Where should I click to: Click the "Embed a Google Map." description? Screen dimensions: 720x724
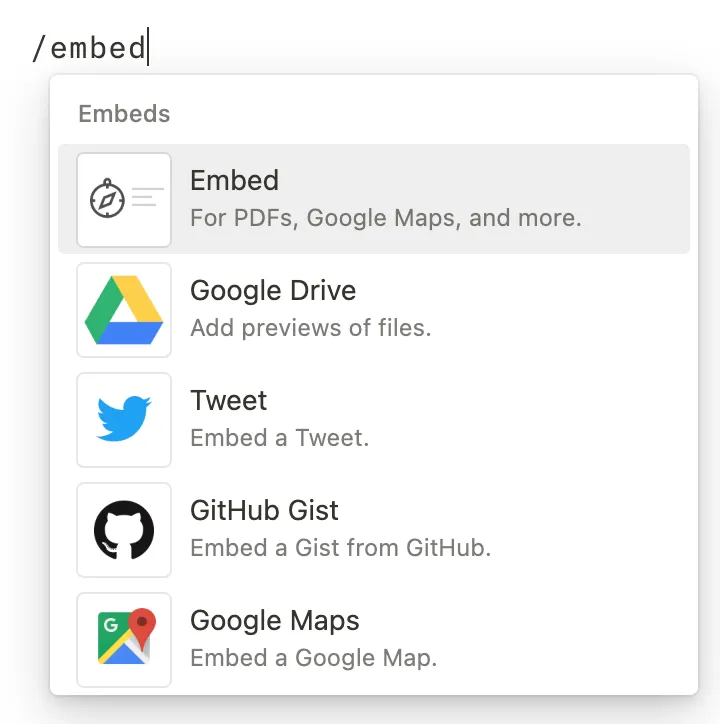click(x=314, y=658)
